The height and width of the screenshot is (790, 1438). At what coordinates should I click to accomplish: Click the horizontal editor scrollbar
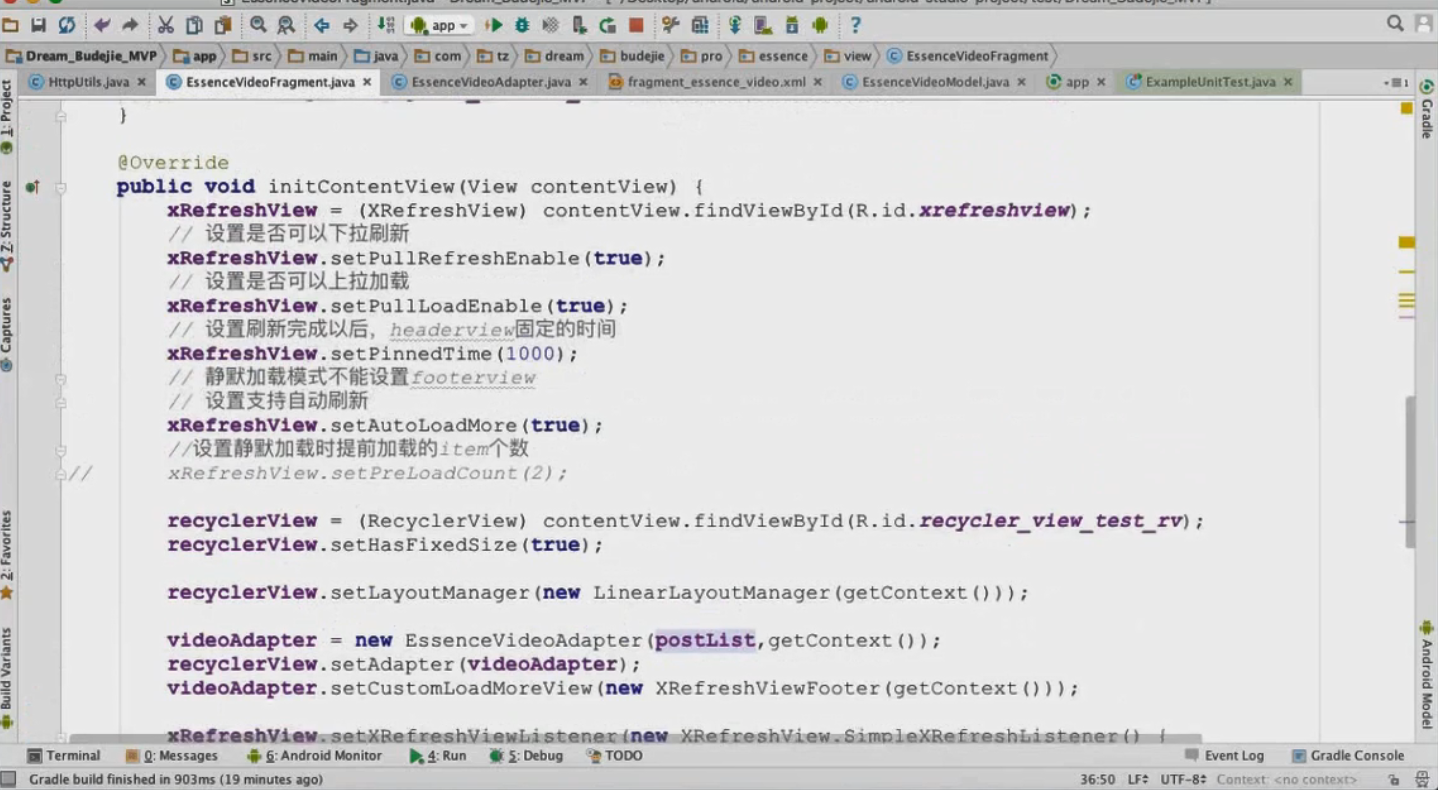click(x=635, y=738)
